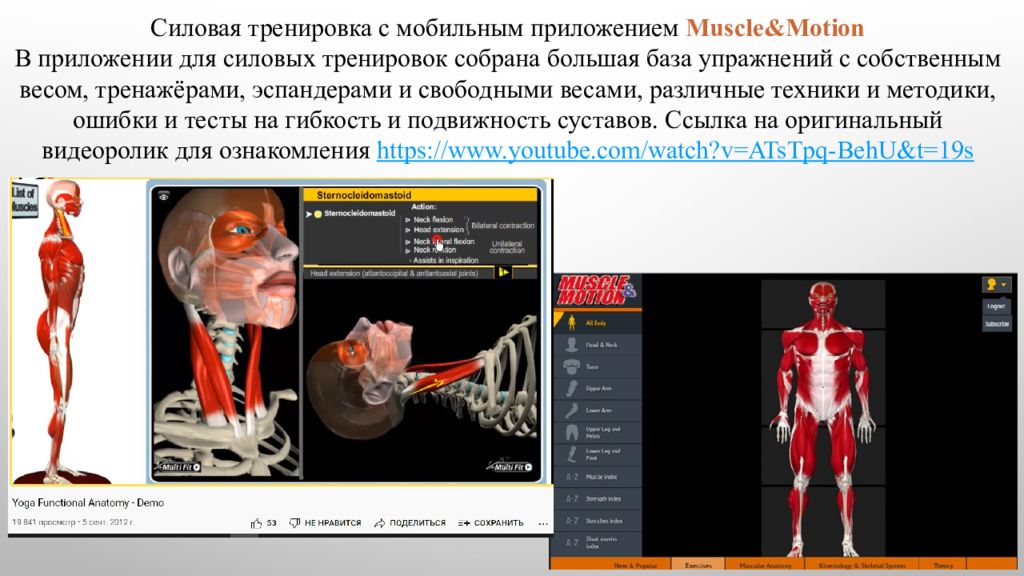Select Head & Neck body region

click(598, 345)
